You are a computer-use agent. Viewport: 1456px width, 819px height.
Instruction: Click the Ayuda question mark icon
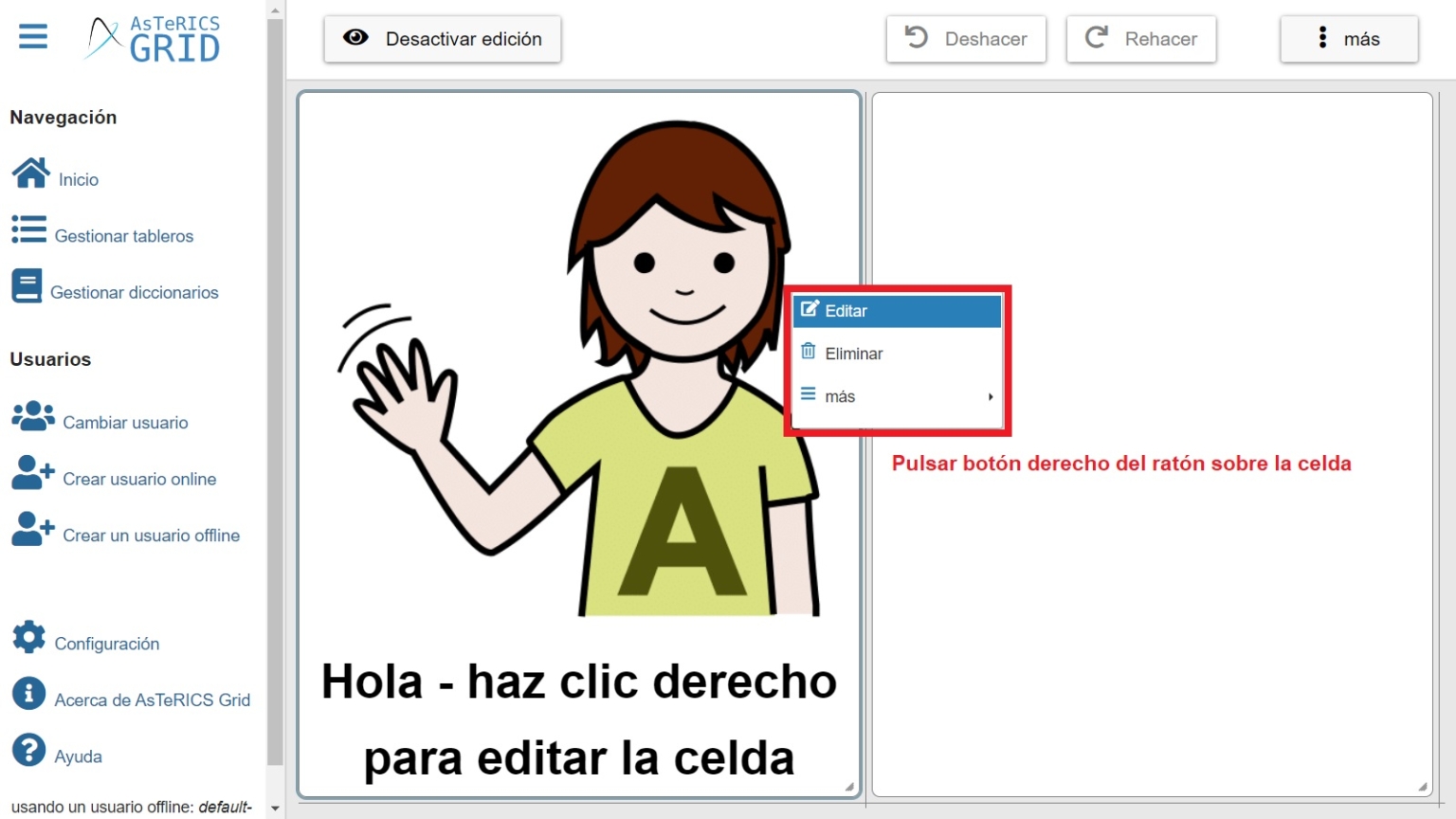29,750
